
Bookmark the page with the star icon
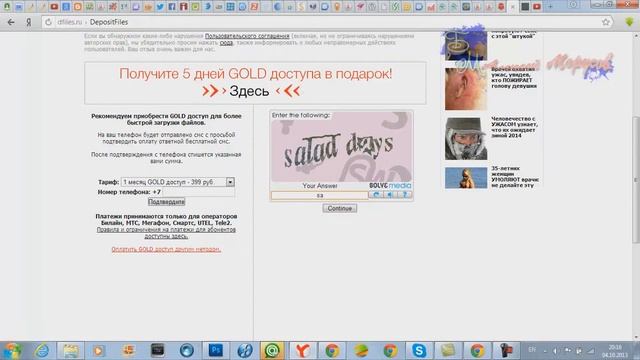point(606,22)
